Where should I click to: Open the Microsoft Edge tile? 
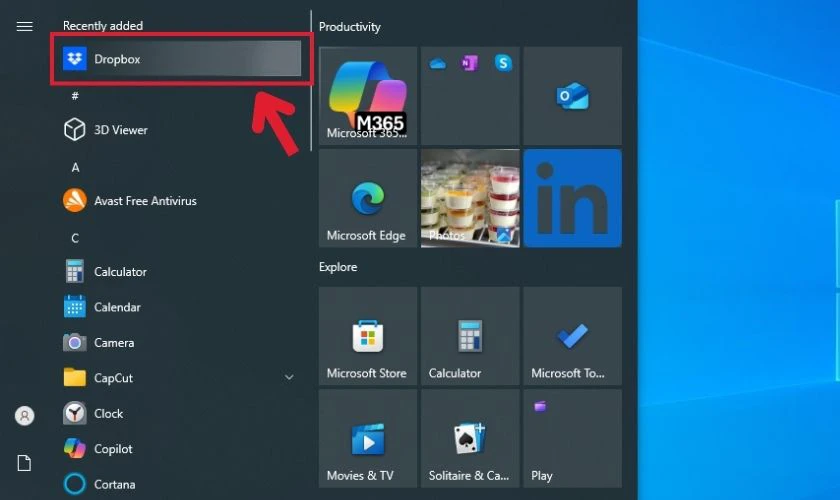[x=367, y=198]
